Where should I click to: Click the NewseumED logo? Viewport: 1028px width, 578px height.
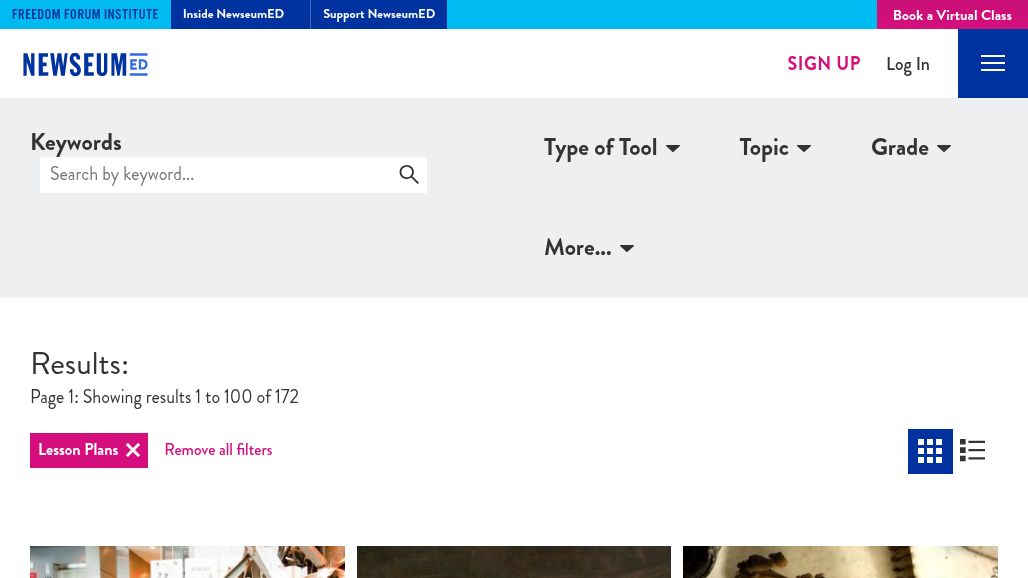(85, 64)
